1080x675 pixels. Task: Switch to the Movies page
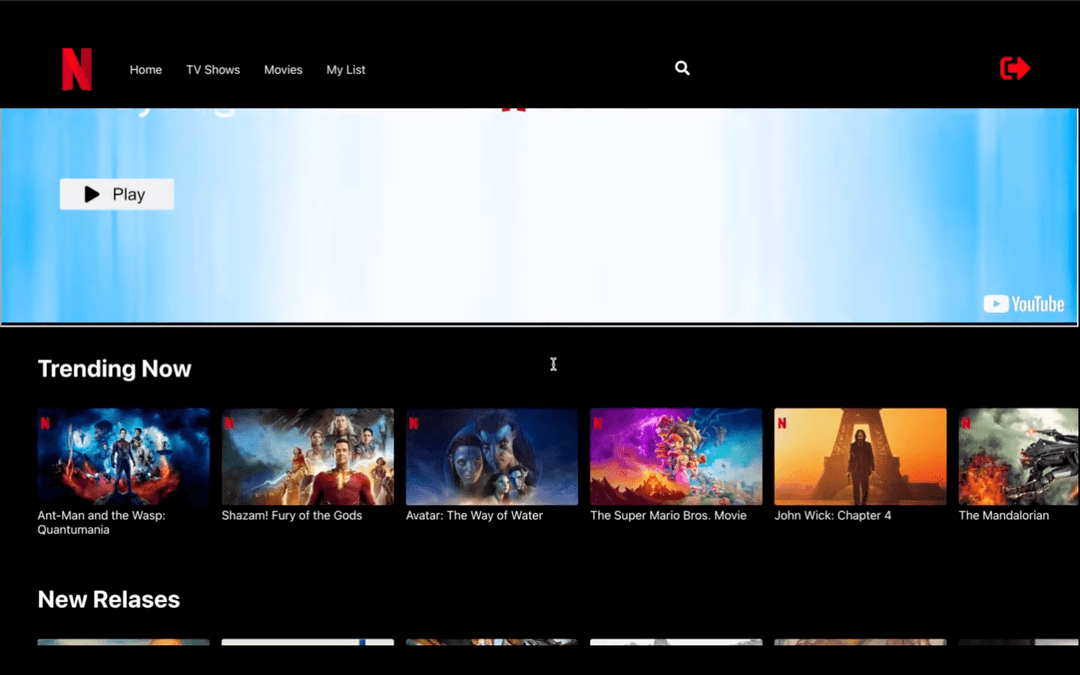(x=283, y=70)
